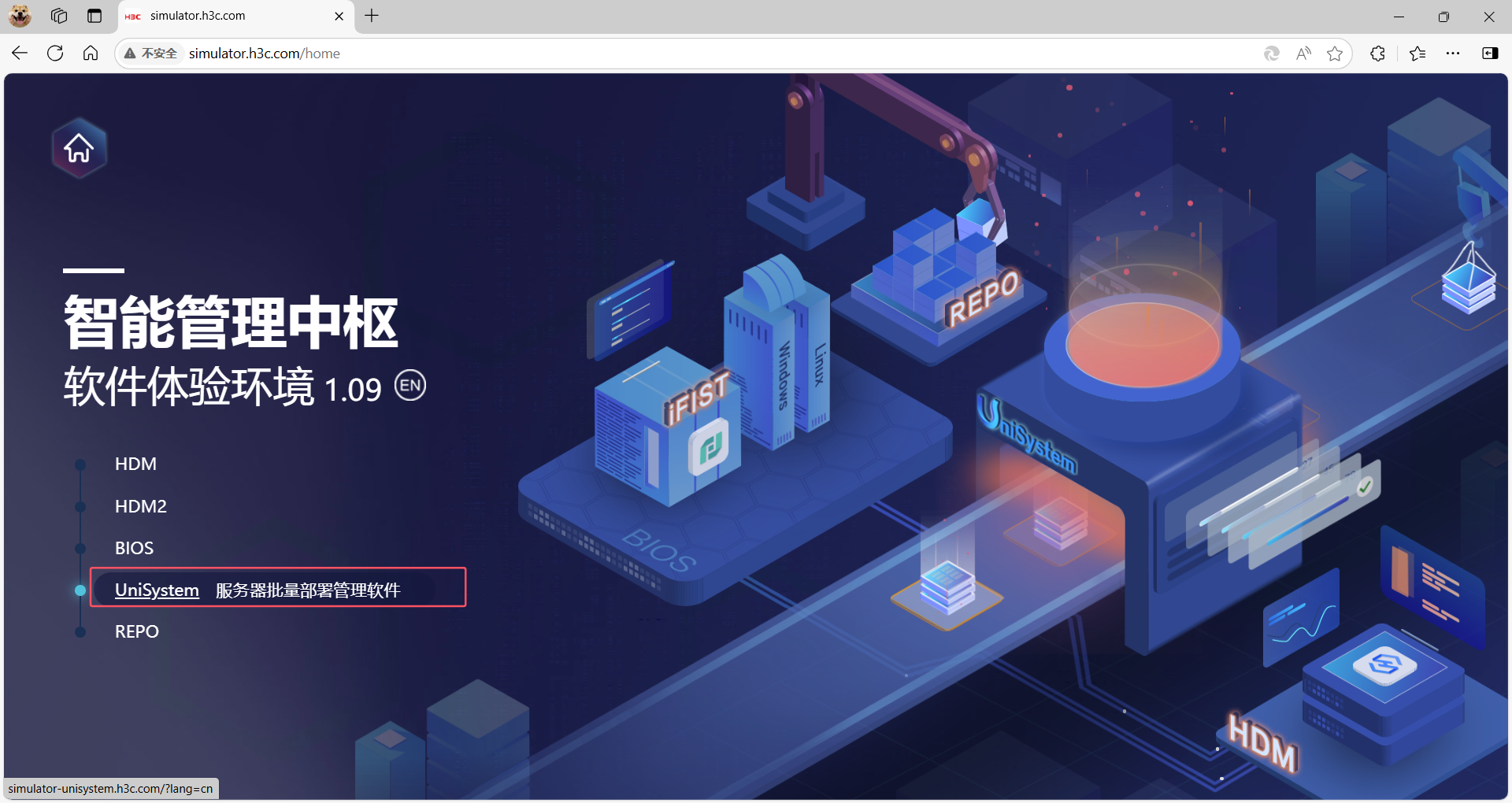
Task: Select the simulator.h3c.com tab
Action: click(235, 16)
